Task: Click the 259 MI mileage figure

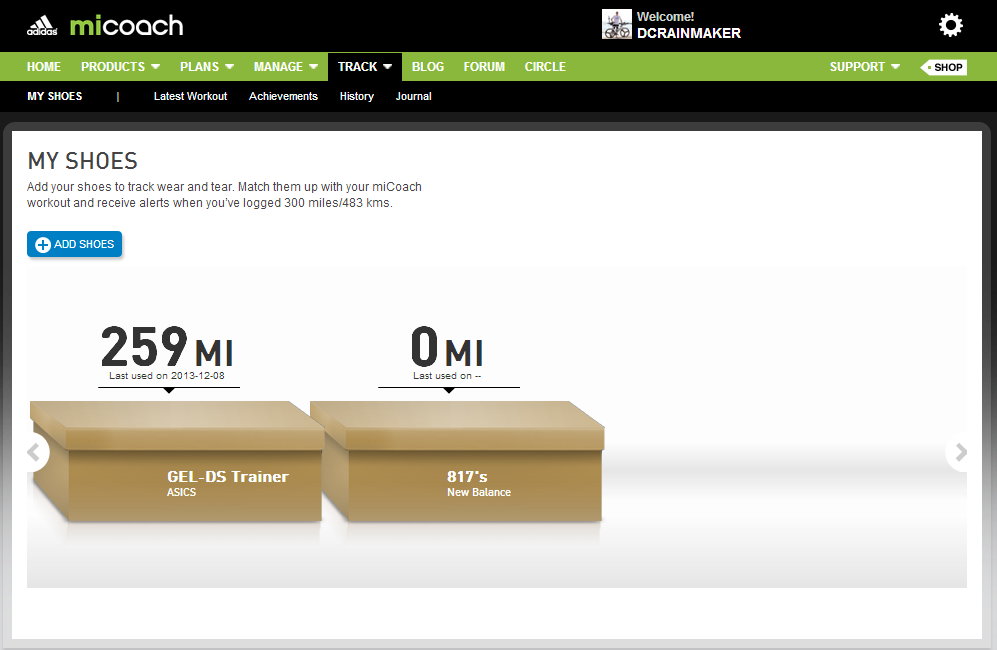Action: 167,347
